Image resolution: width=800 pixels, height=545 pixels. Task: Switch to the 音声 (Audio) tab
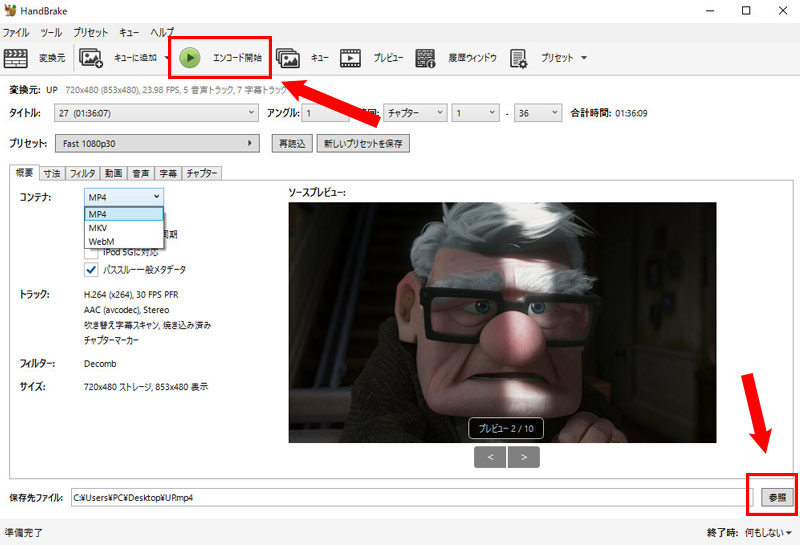coord(140,174)
